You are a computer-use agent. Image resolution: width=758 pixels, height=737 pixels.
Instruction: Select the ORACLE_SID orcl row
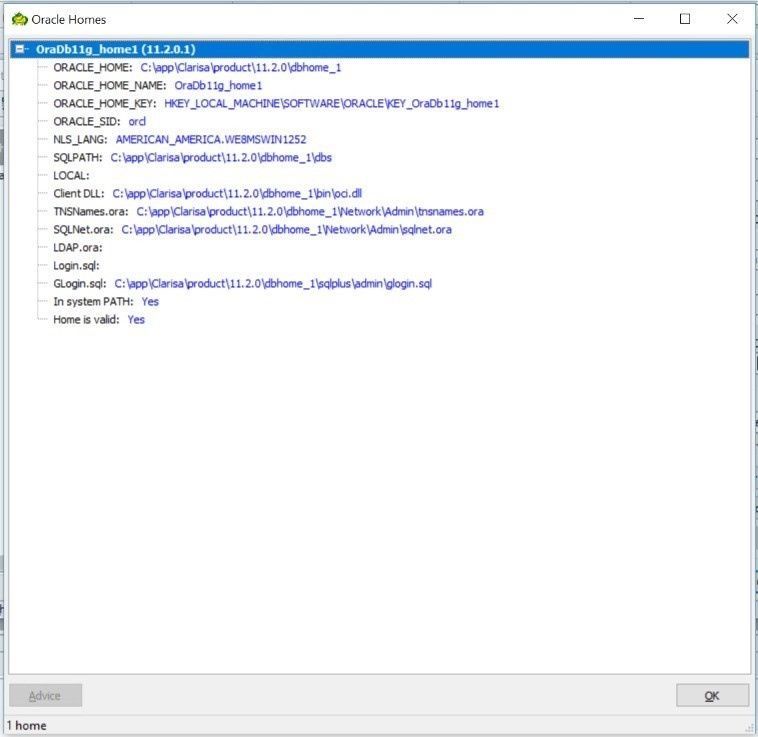point(99,121)
